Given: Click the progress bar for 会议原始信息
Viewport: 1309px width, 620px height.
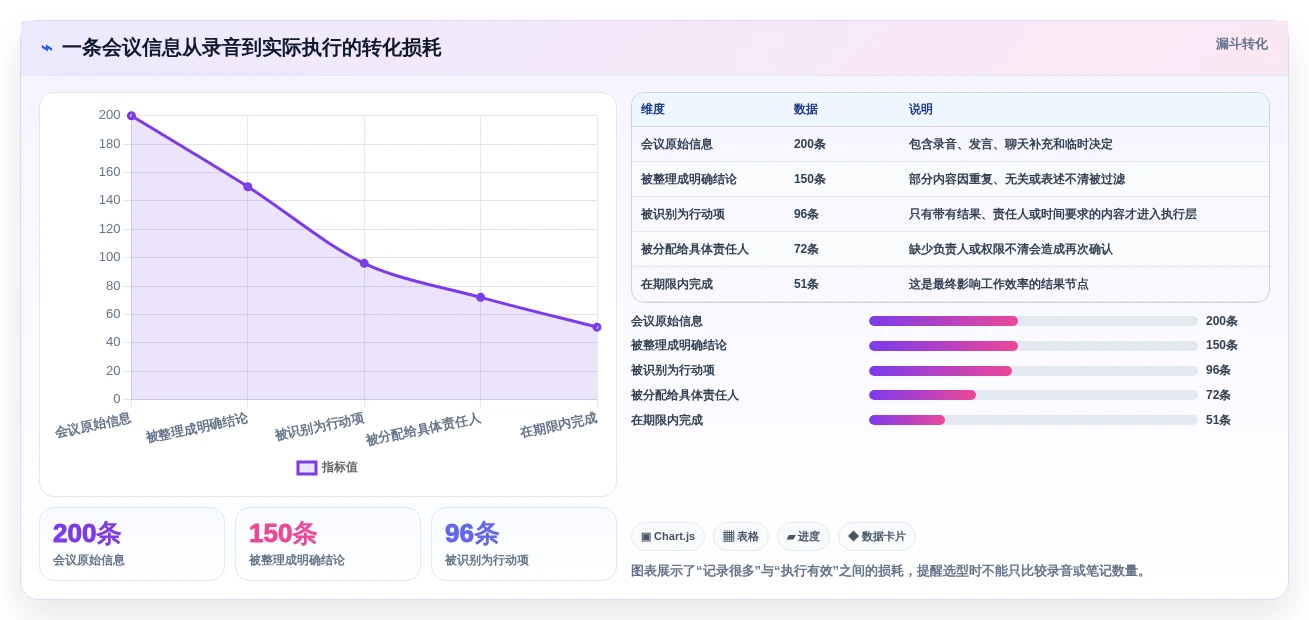Looking at the screenshot, I should point(1033,321).
